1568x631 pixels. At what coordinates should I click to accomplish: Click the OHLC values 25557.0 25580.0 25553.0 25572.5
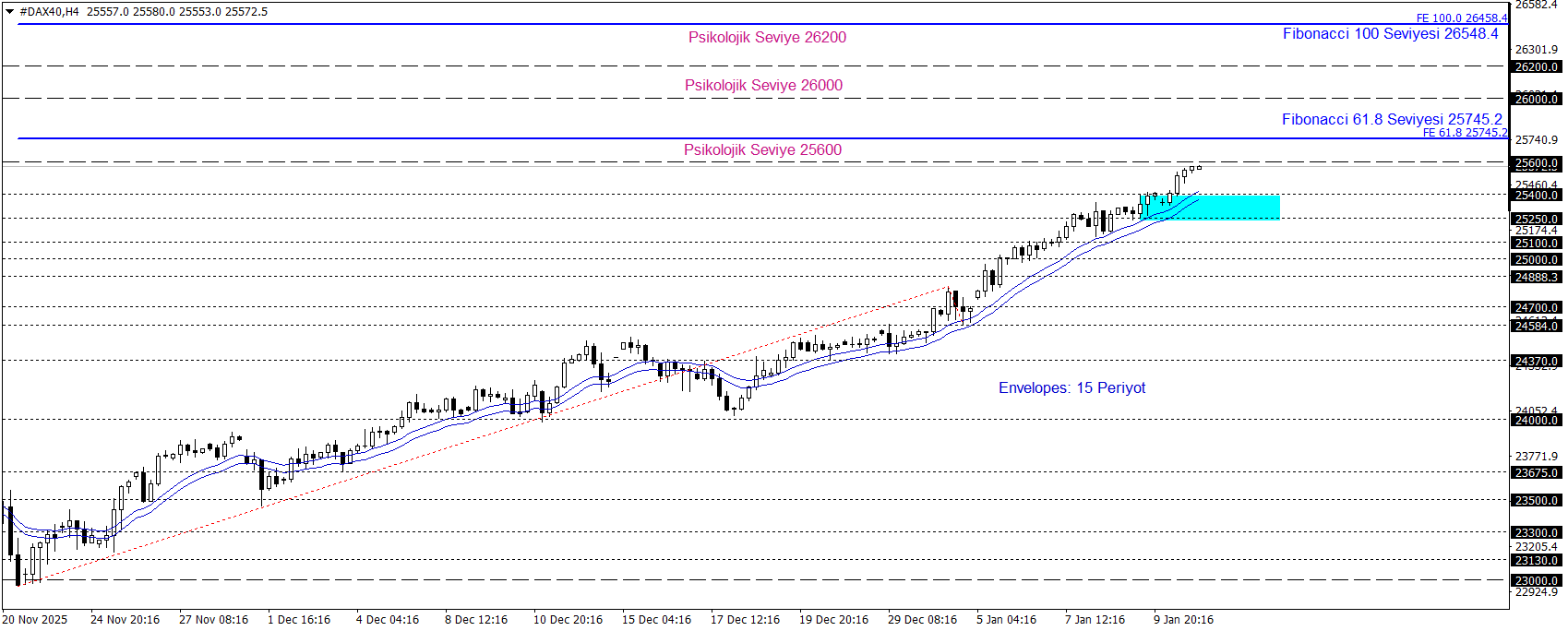[177, 12]
